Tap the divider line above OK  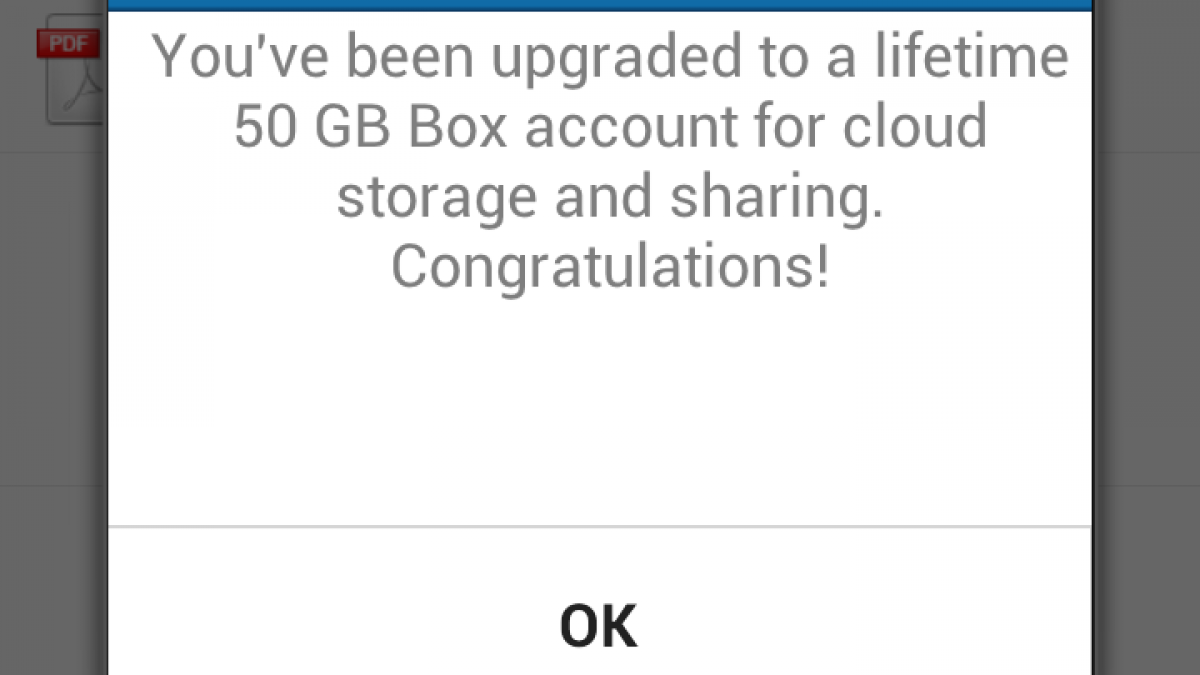(600, 526)
